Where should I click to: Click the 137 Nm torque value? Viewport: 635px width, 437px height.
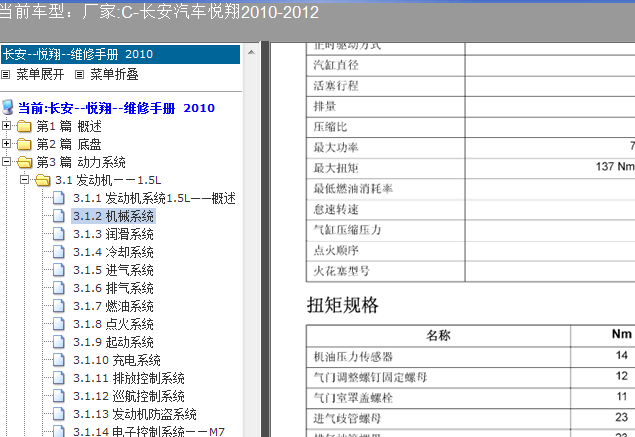coord(615,166)
